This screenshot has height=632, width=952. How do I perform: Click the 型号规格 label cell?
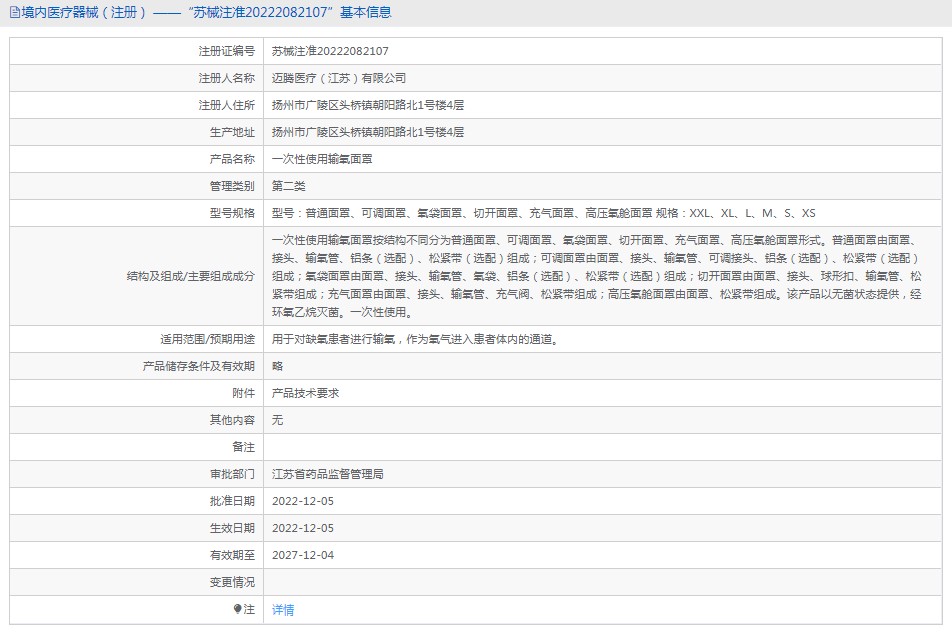137,213
